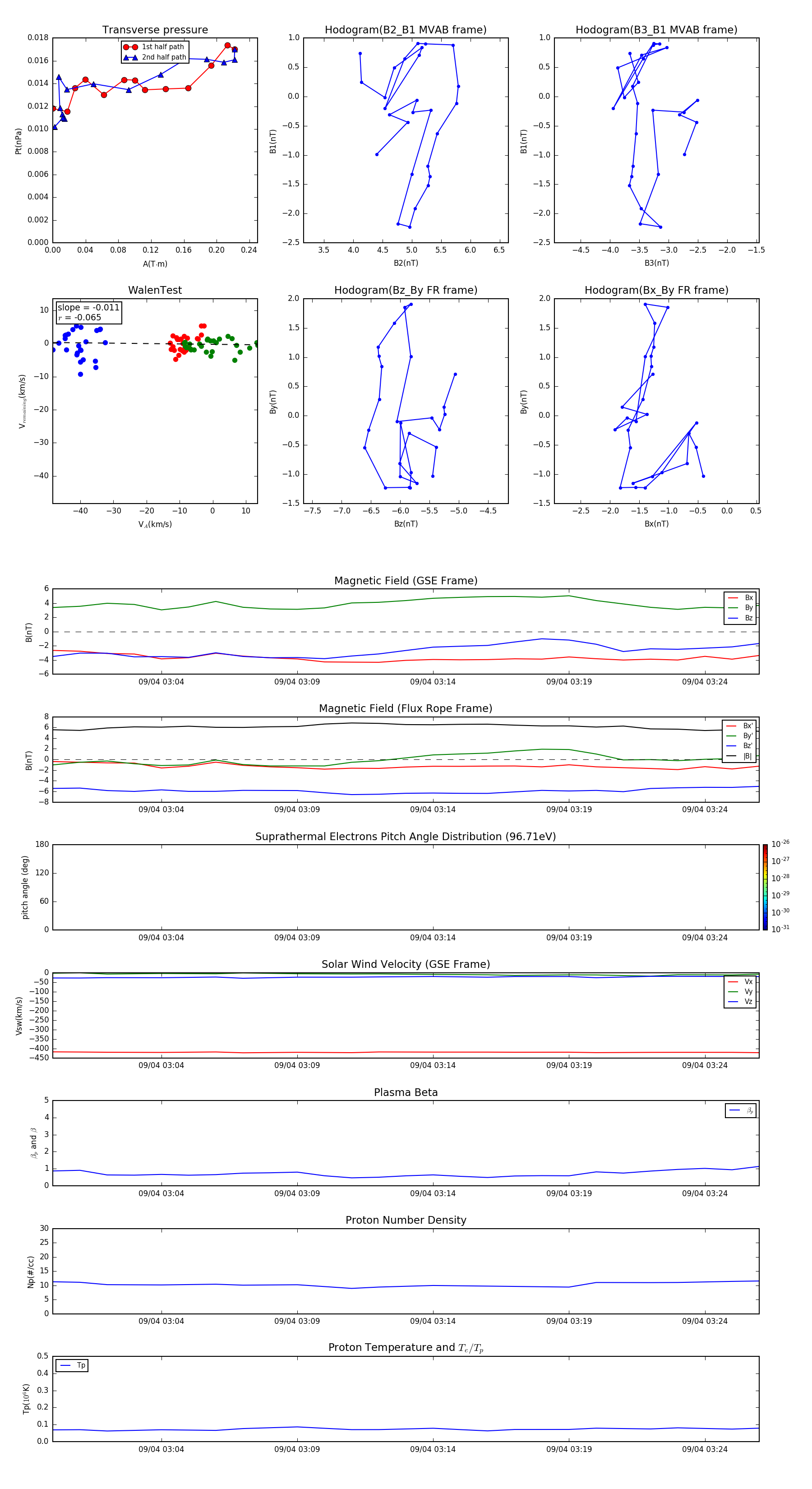Screen dimensions: 812x1489
Task: Click the 'pitch angle (deg)' axis label
Action: (25, 887)
